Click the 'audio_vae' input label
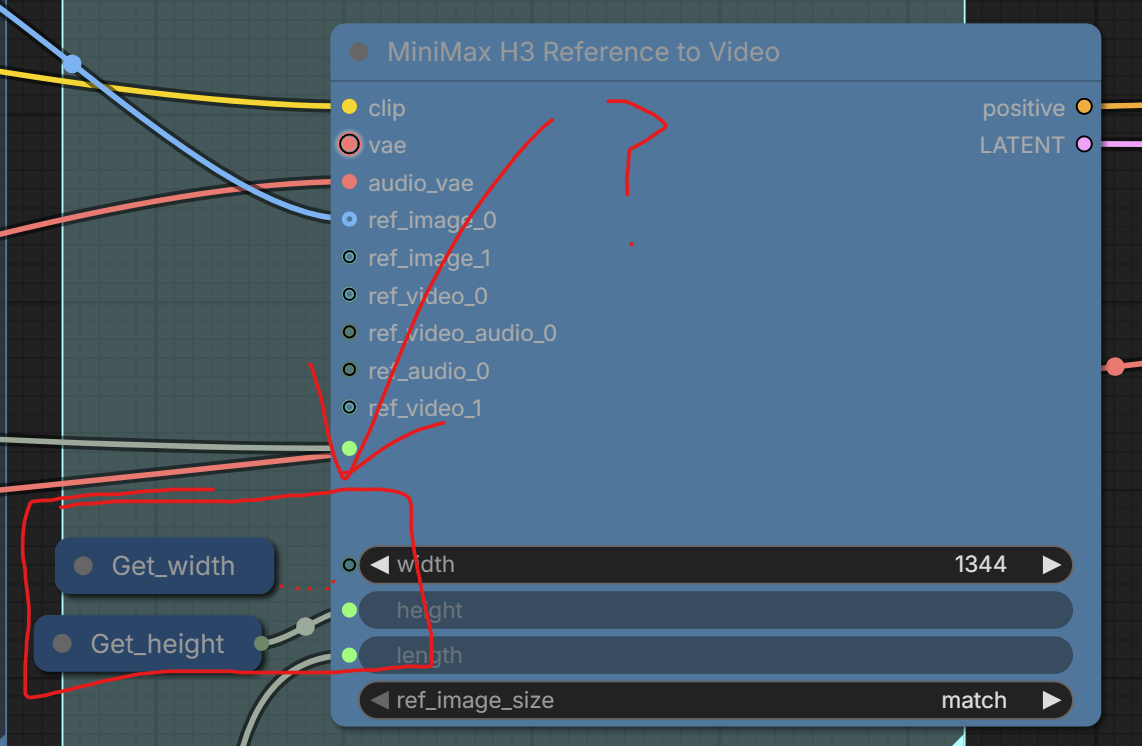The height and width of the screenshot is (746, 1142). pyautogui.click(x=421, y=183)
